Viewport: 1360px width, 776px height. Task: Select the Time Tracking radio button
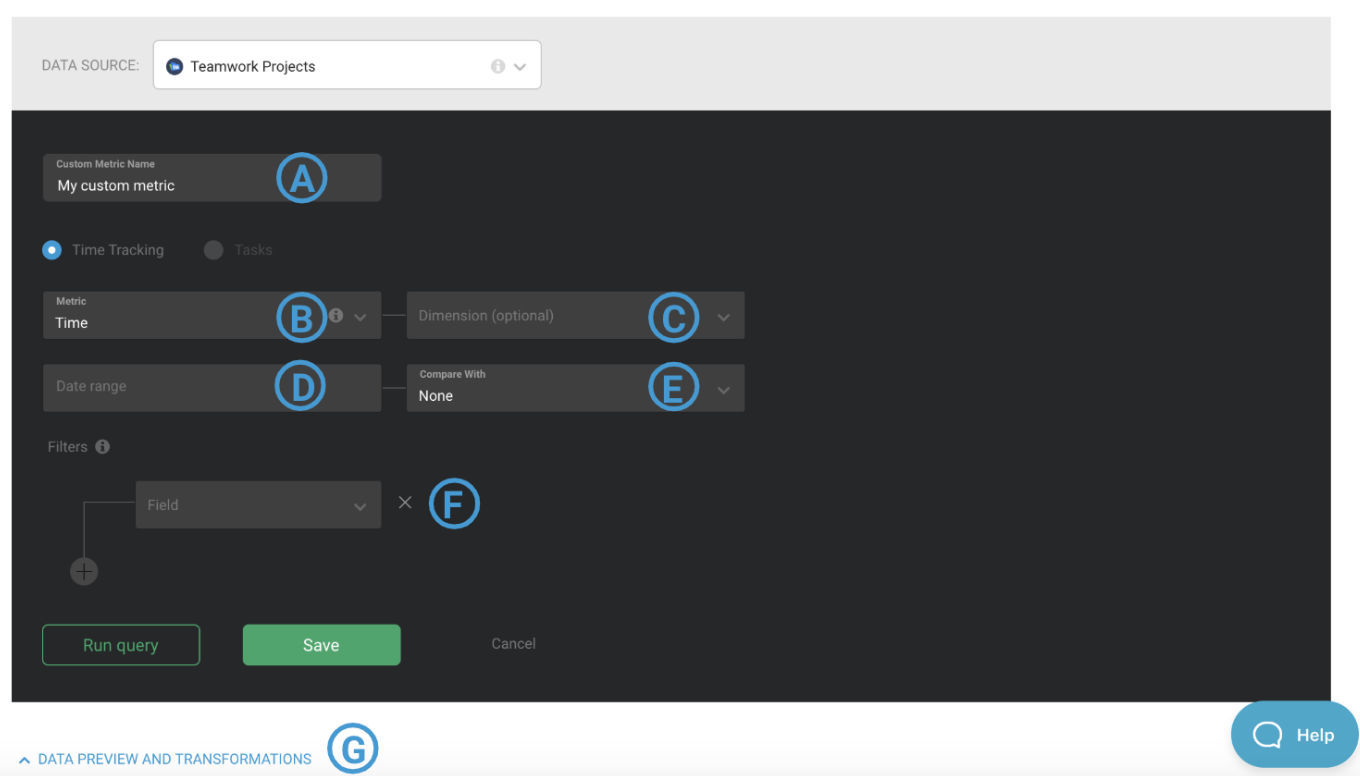[x=52, y=250]
